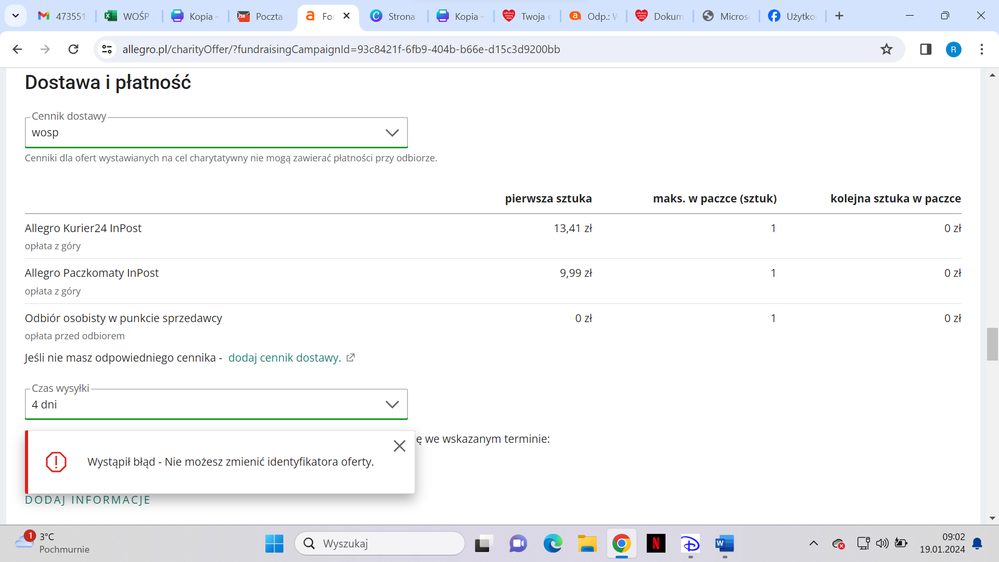Launch Word from the taskbar

pos(725,543)
